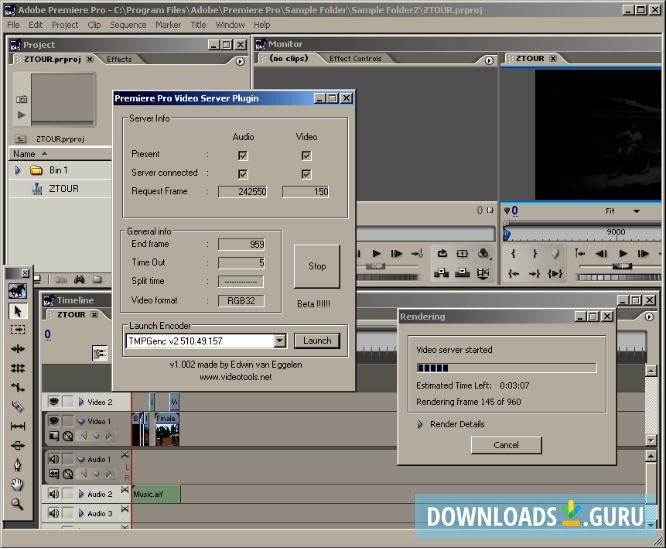Viewport: 666px width, 549px height.
Task: Click the Set Unnumbered Marker icon
Action: pyautogui.click(x=555, y=254)
